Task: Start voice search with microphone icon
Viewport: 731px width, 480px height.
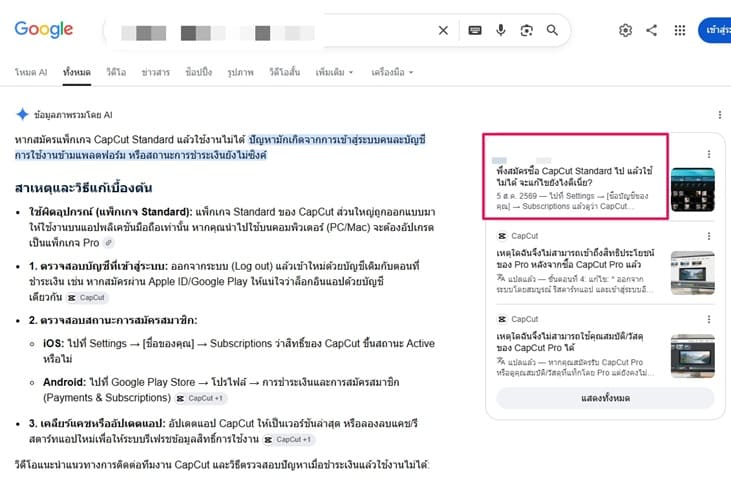Action: pos(501,30)
